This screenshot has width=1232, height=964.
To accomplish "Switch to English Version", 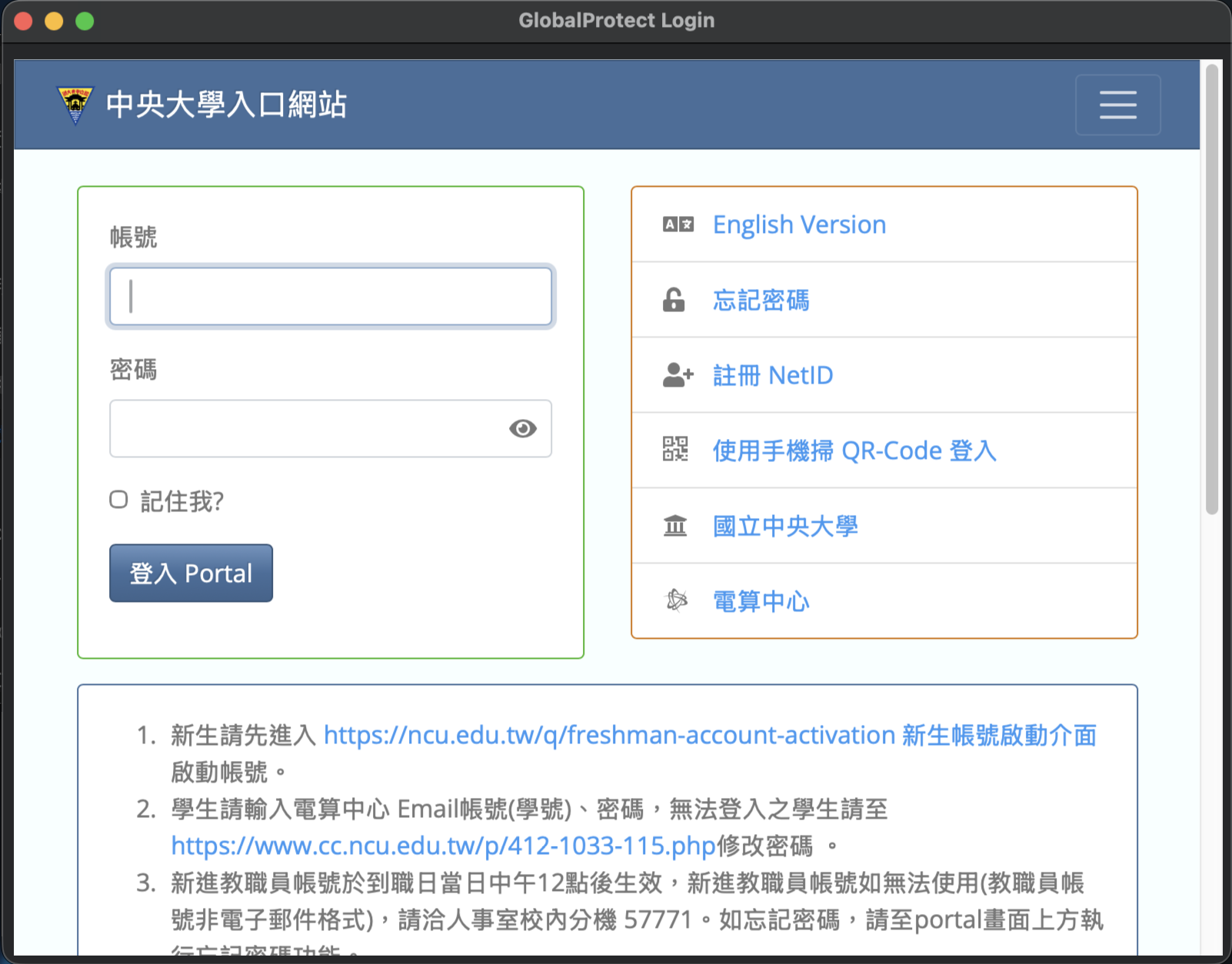I will tap(799, 224).
